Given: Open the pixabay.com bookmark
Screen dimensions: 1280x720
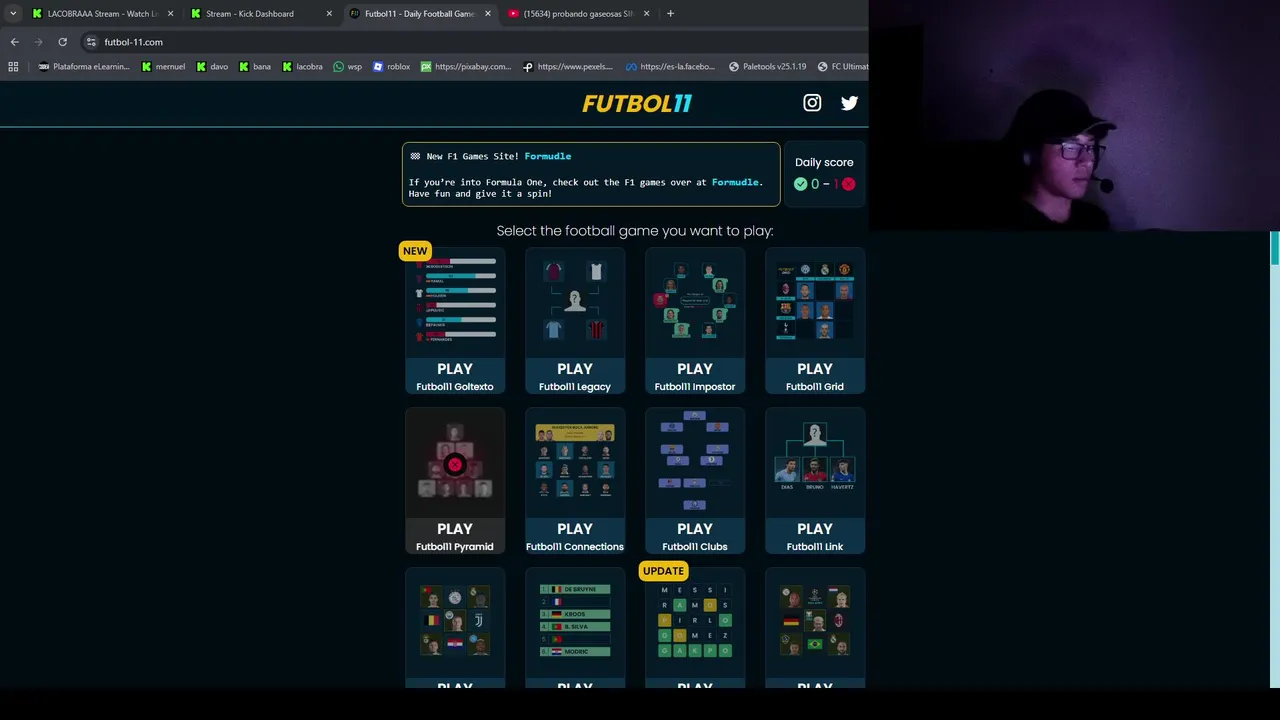Looking at the screenshot, I should pyautogui.click(x=466, y=66).
